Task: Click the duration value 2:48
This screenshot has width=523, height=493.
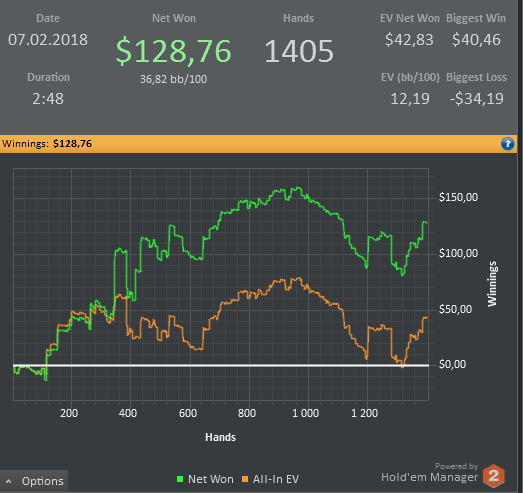Action: [x=48, y=99]
